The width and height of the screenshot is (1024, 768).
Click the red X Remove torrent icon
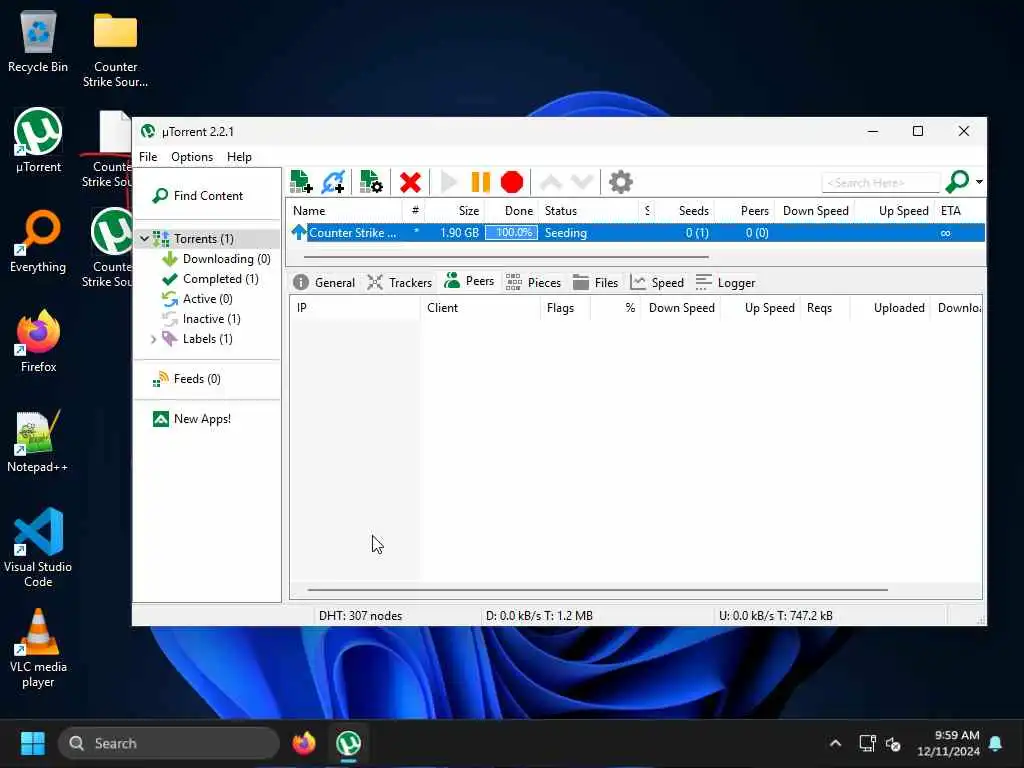tap(410, 182)
